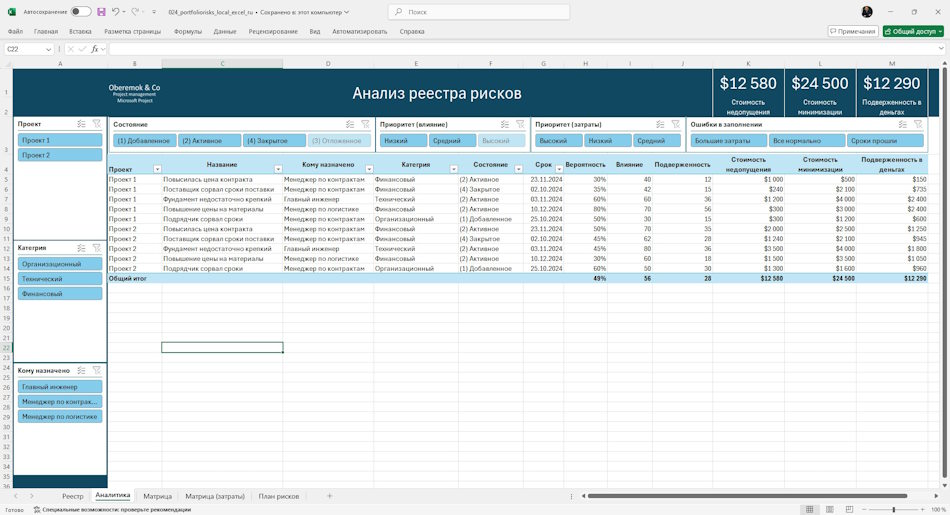Screen dimensions: 950x515
Task: Enable multi-select on the Состояние slicer
Action: pos(350,124)
